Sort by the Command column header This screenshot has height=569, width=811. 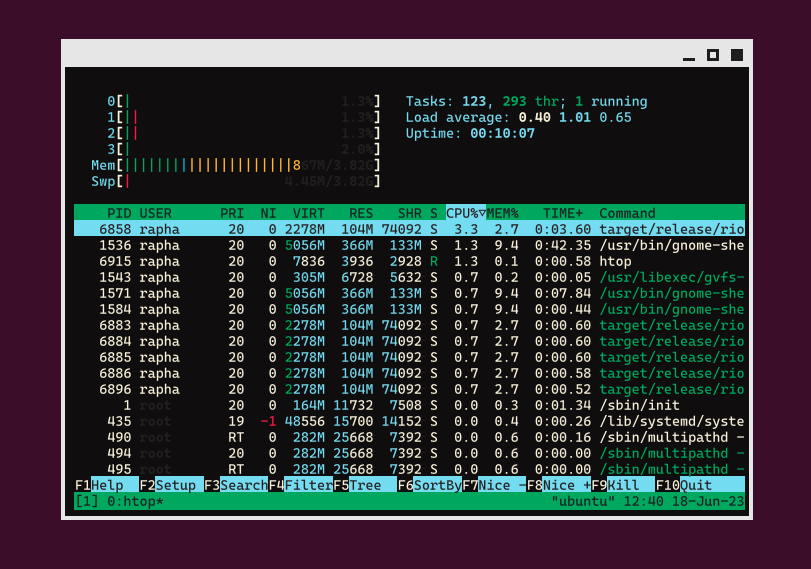point(627,213)
